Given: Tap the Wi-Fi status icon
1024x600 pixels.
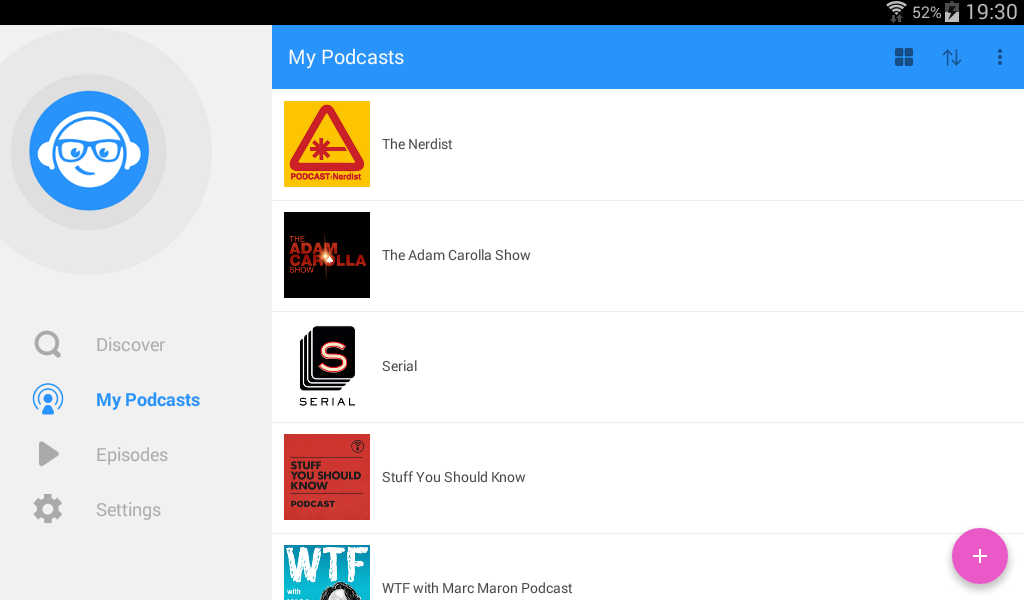Looking at the screenshot, I should [x=896, y=12].
